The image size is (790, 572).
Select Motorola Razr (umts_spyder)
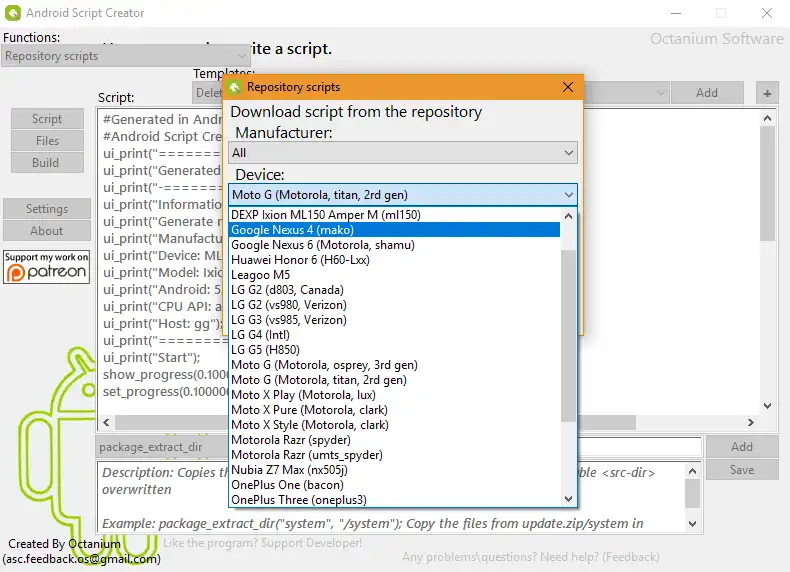(x=394, y=455)
